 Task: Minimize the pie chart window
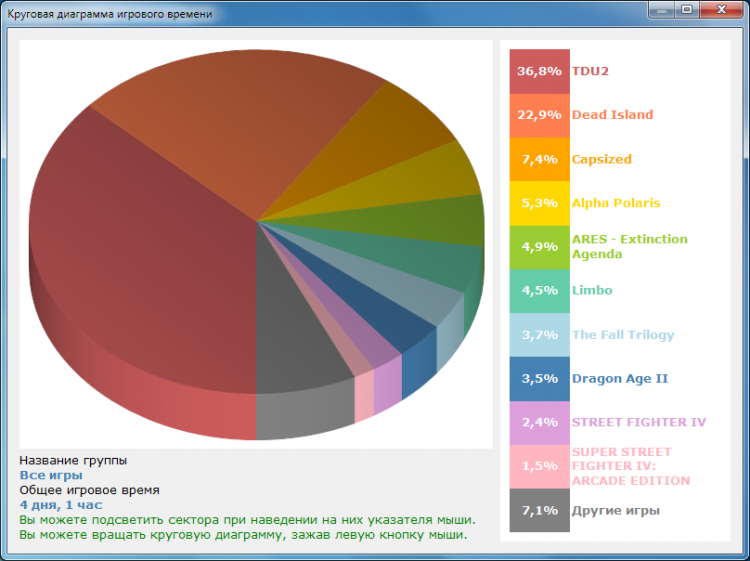coord(662,10)
